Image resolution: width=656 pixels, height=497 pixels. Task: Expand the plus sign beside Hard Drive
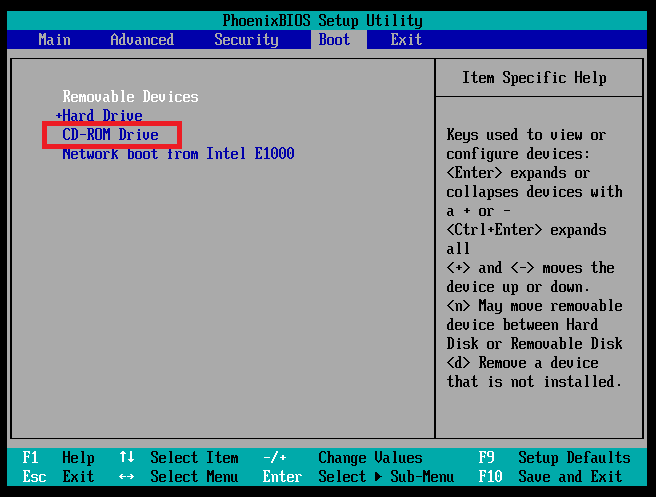(x=59, y=115)
